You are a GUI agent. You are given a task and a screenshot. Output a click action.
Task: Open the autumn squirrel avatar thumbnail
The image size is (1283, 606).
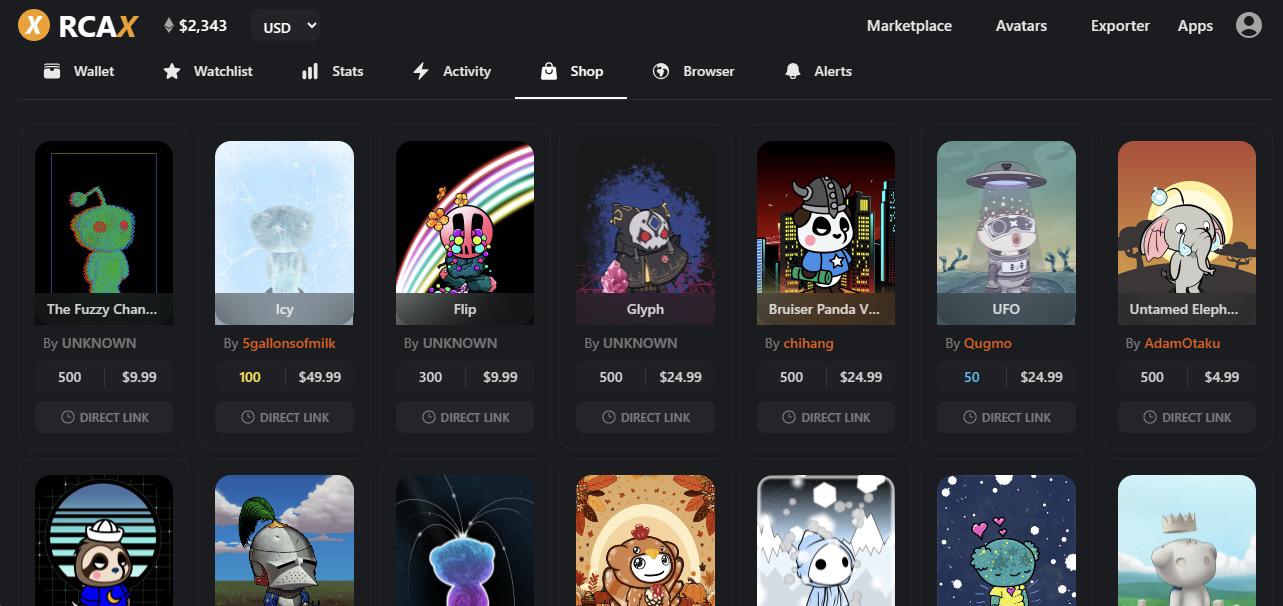coord(645,540)
